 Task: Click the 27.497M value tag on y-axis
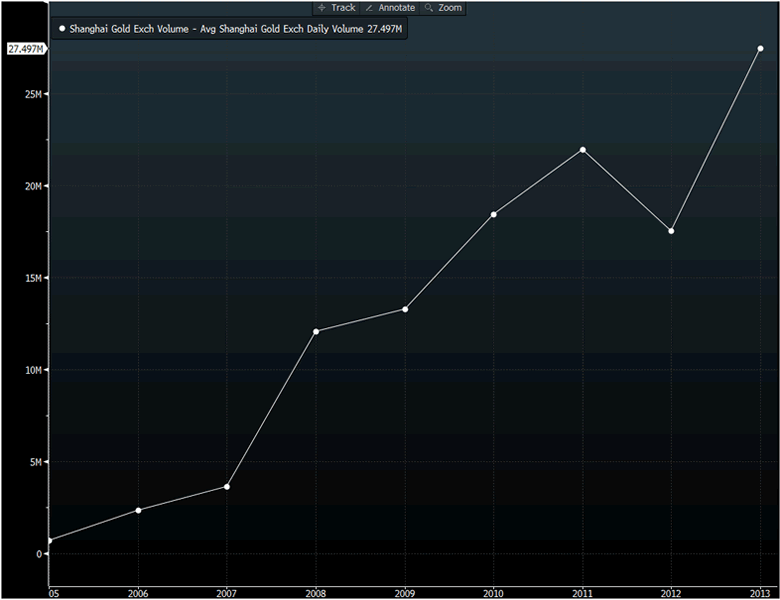[25, 48]
